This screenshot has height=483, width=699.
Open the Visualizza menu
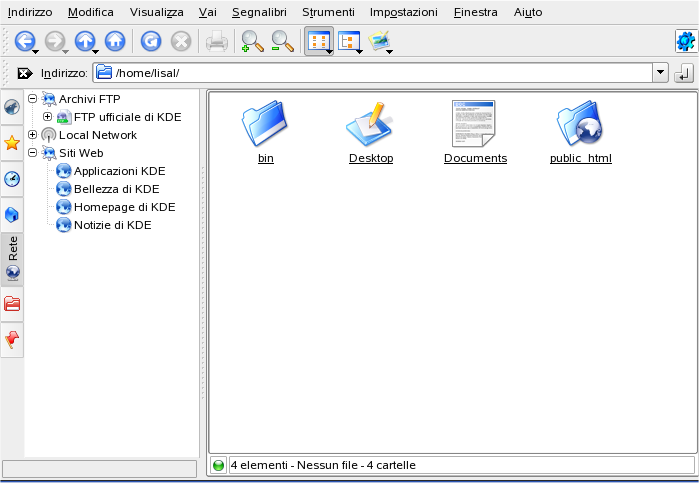click(156, 12)
